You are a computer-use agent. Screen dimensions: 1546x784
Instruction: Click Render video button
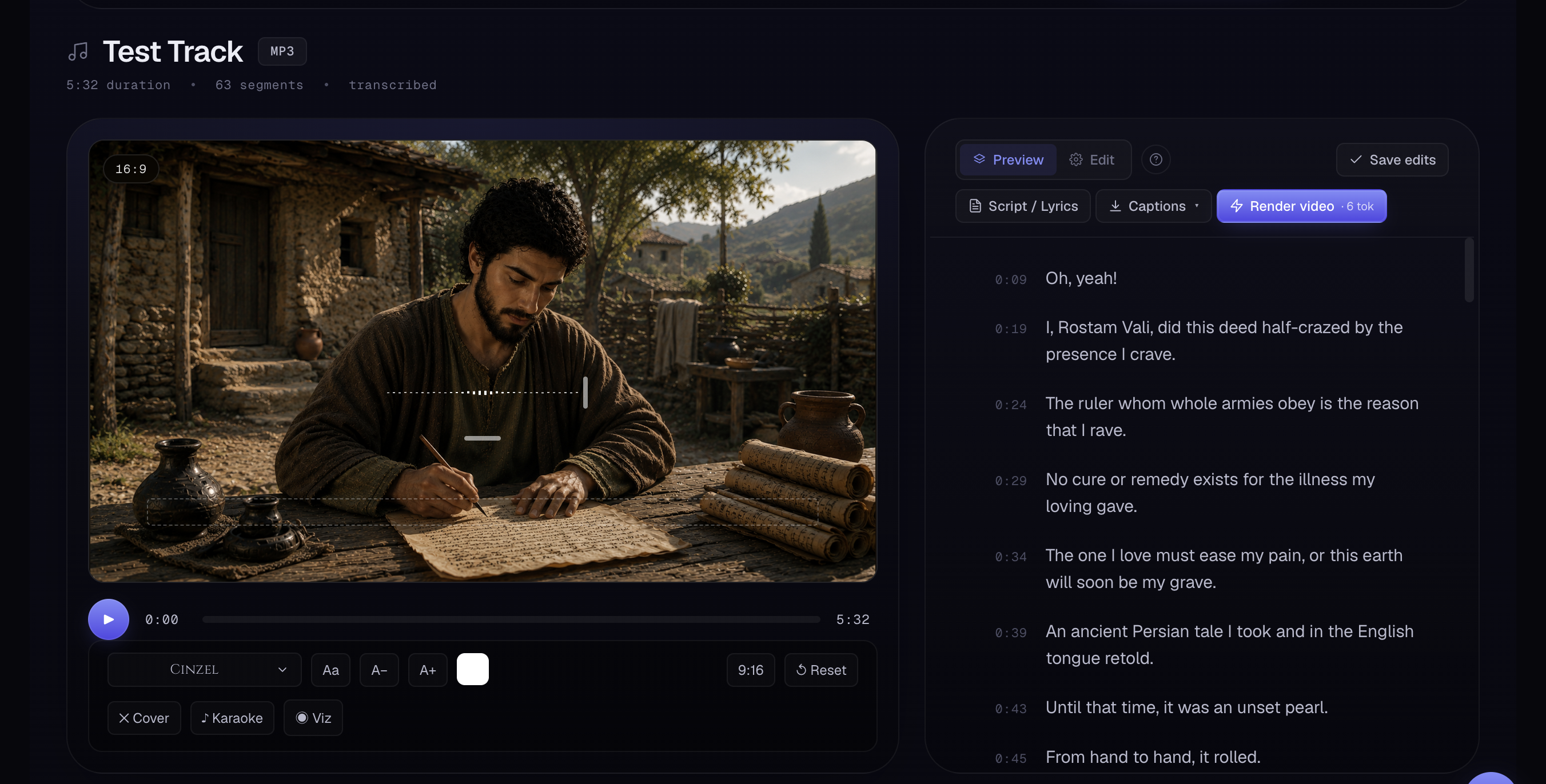1301,206
